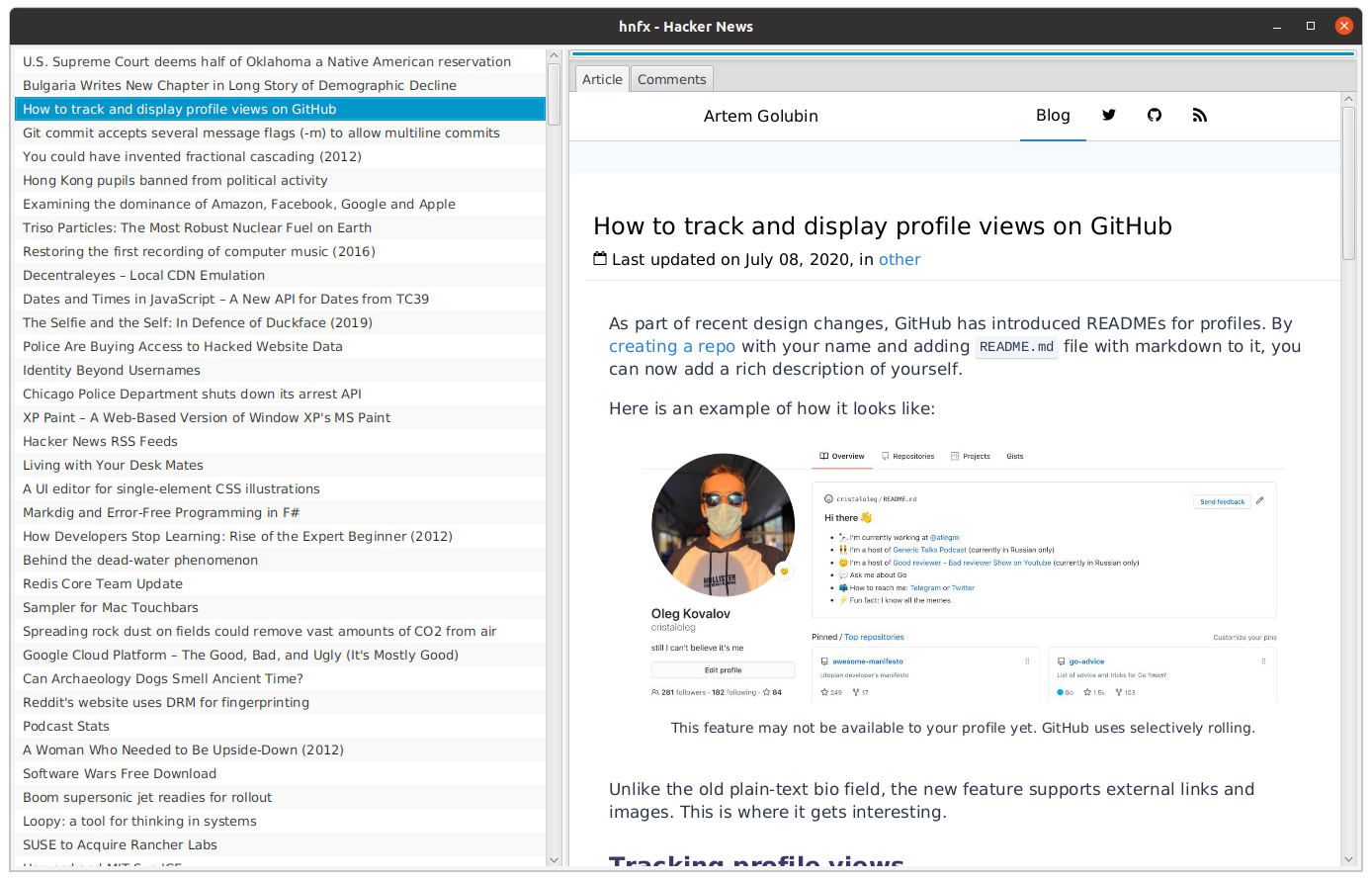The height and width of the screenshot is (881, 1372).
Task: Select 'Living with Your Desk Mates' story
Action: (x=280, y=465)
